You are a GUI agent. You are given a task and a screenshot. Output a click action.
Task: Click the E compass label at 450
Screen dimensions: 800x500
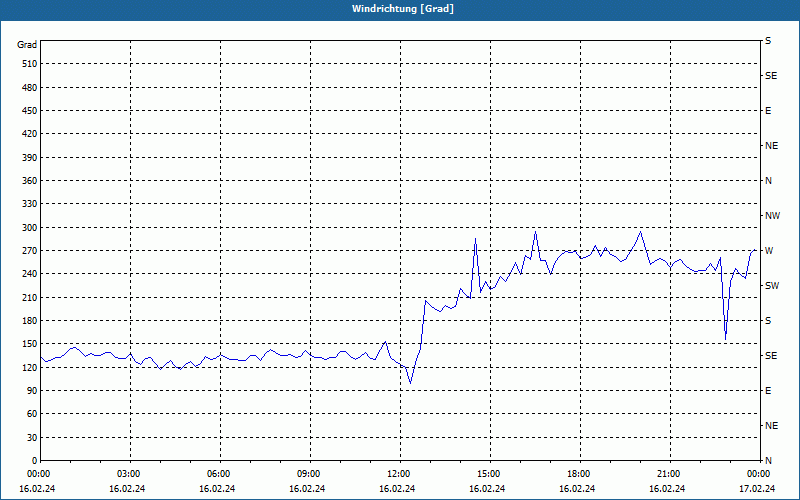768,111
